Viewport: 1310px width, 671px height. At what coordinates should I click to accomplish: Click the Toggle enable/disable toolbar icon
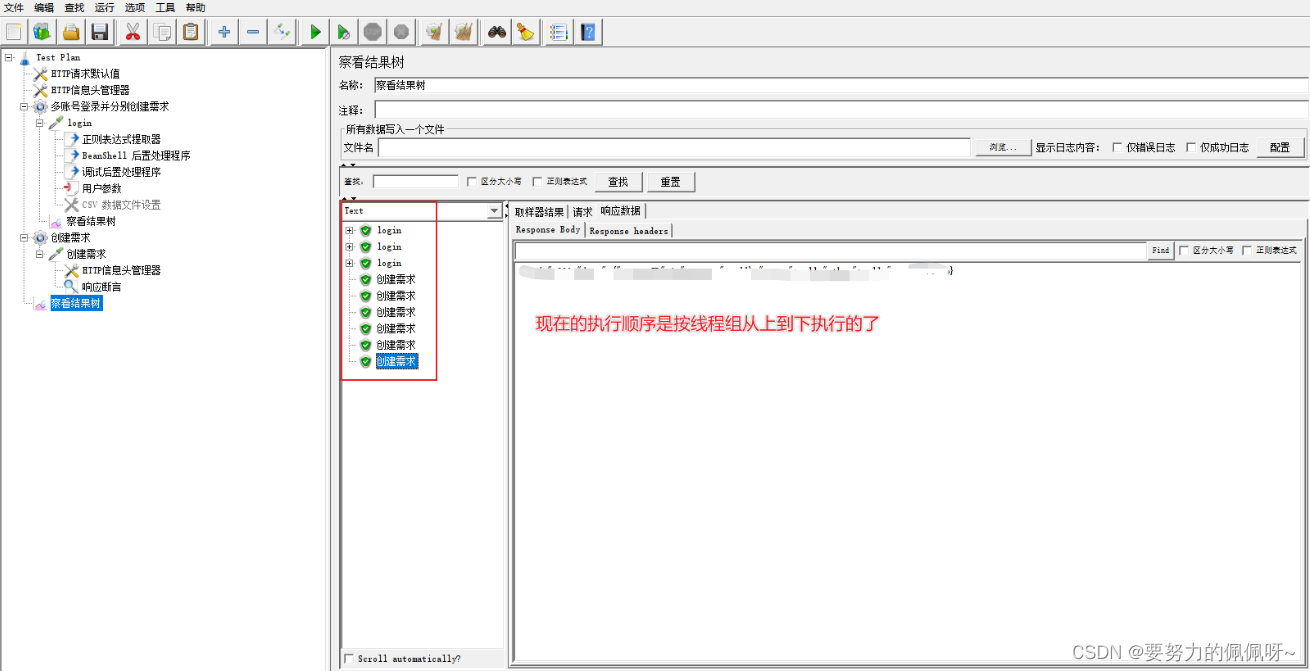point(282,32)
